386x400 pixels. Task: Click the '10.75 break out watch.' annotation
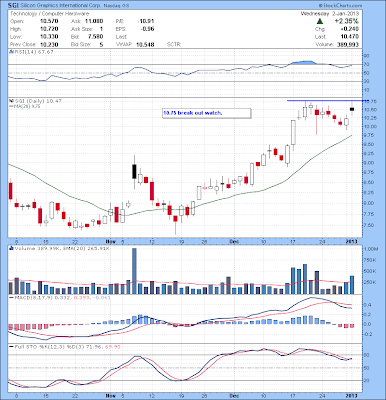tap(192, 113)
